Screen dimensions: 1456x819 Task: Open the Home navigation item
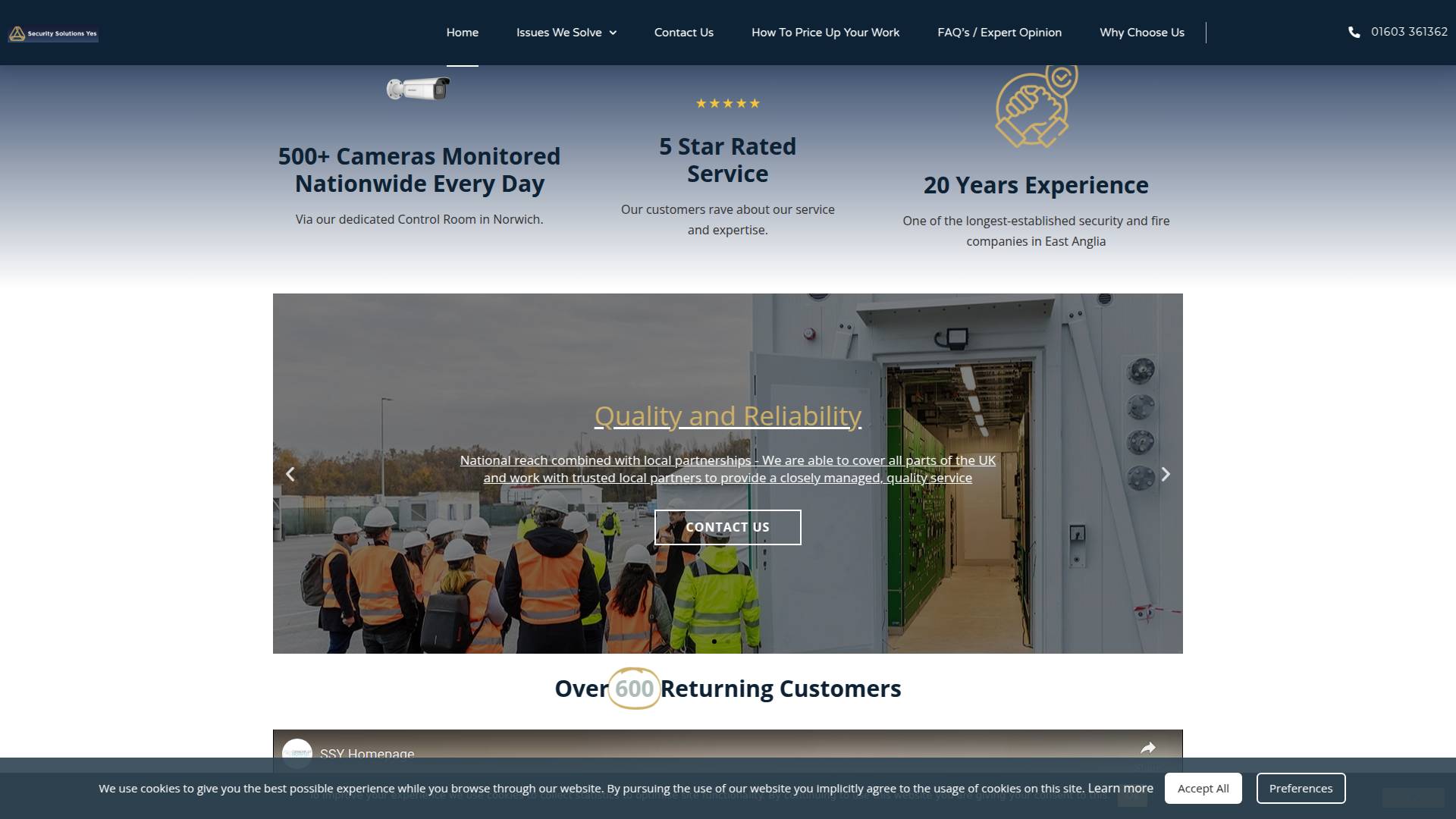click(463, 33)
